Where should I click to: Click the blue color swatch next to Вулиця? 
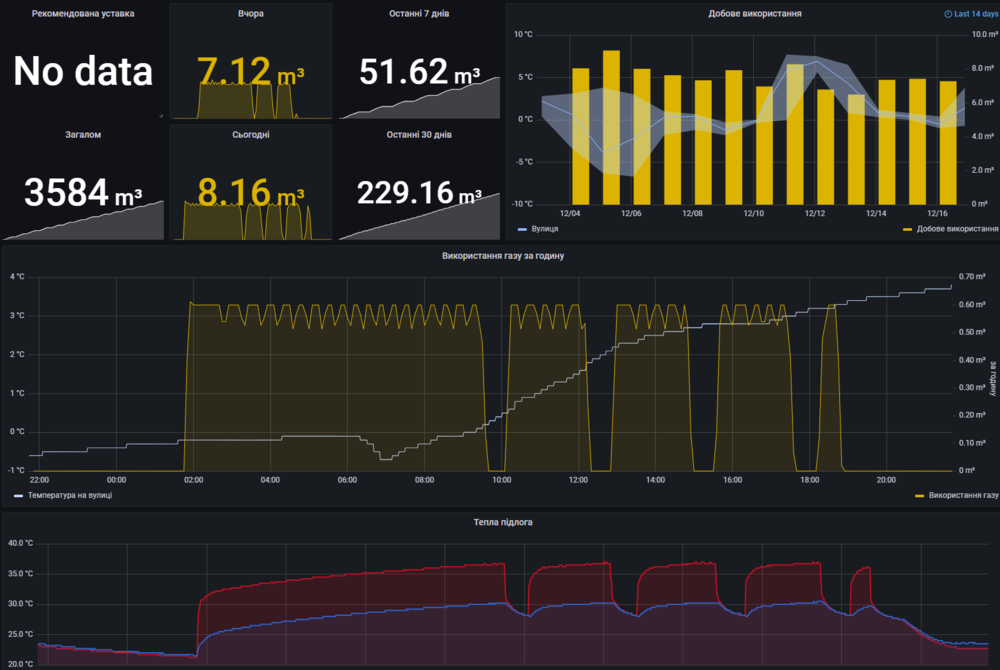[522, 229]
